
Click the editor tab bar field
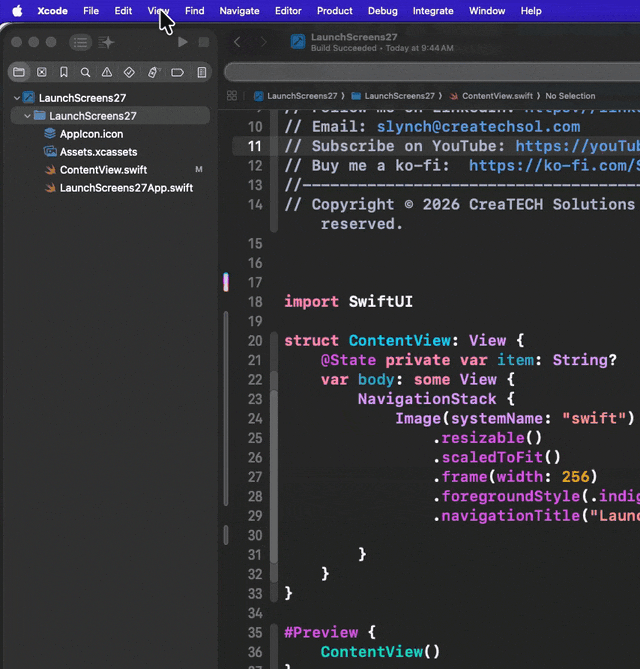pos(432,72)
